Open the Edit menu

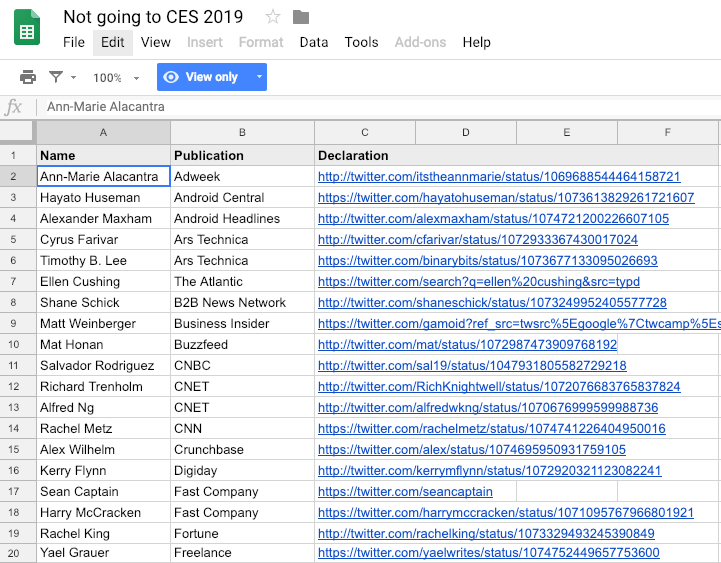tap(113, 42)
